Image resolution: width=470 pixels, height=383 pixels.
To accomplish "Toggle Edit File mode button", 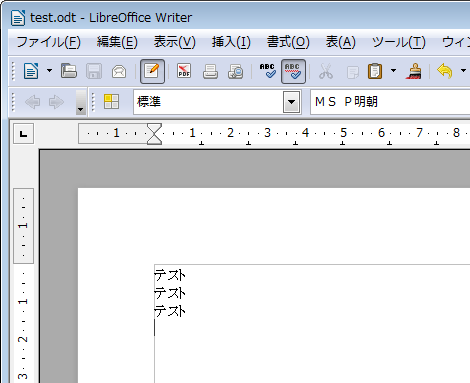I will (x=152, y=71).
